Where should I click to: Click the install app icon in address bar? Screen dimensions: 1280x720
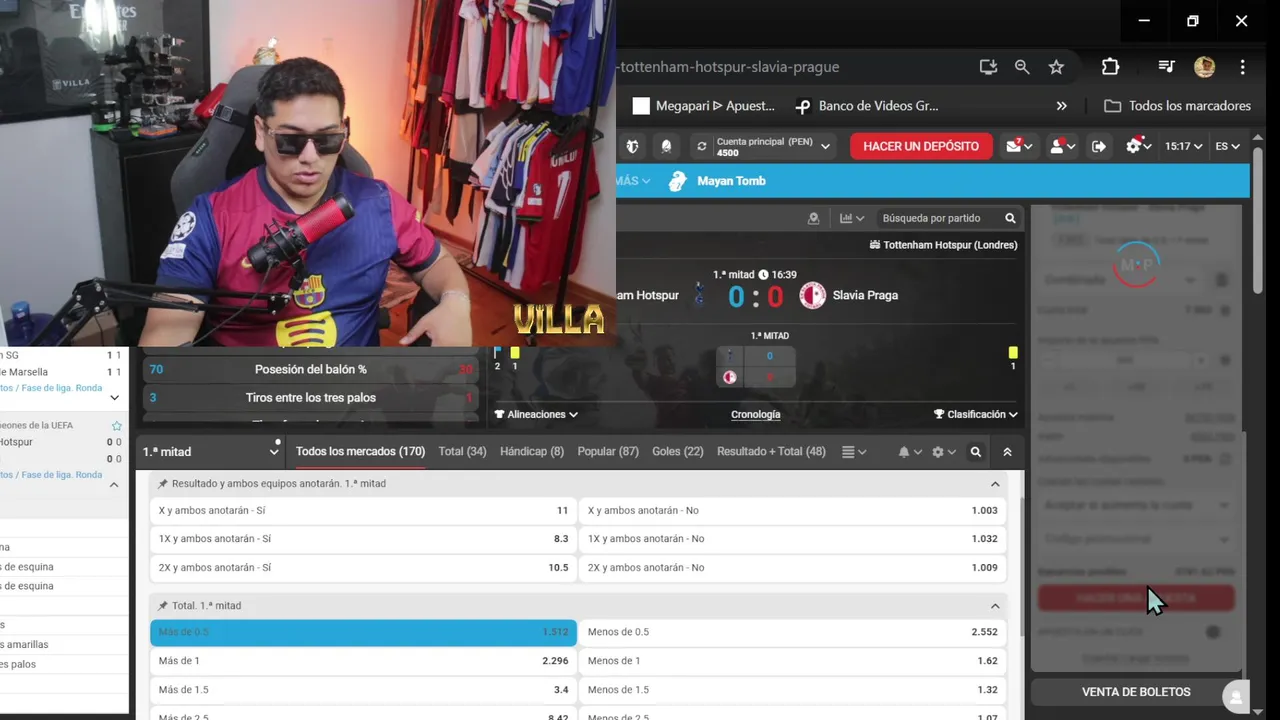pyautogui.click(x=988, y=67)
